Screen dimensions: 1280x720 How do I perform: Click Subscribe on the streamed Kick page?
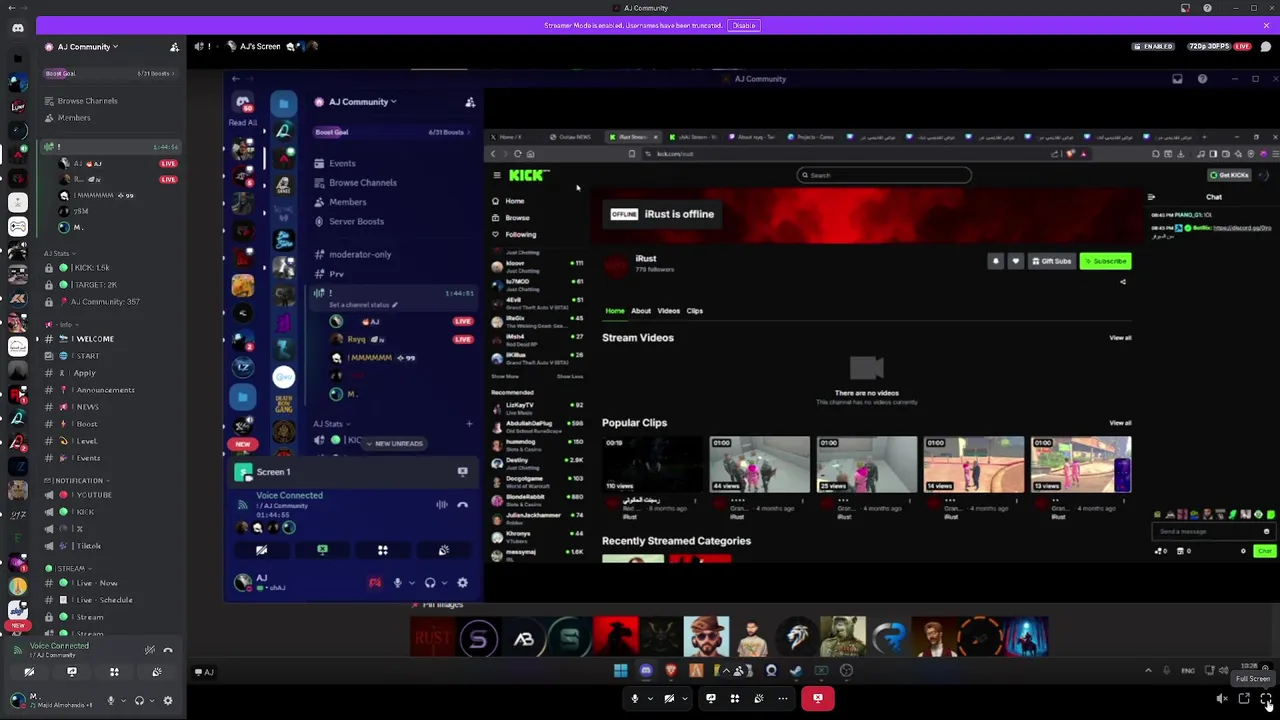[1105, 261]
